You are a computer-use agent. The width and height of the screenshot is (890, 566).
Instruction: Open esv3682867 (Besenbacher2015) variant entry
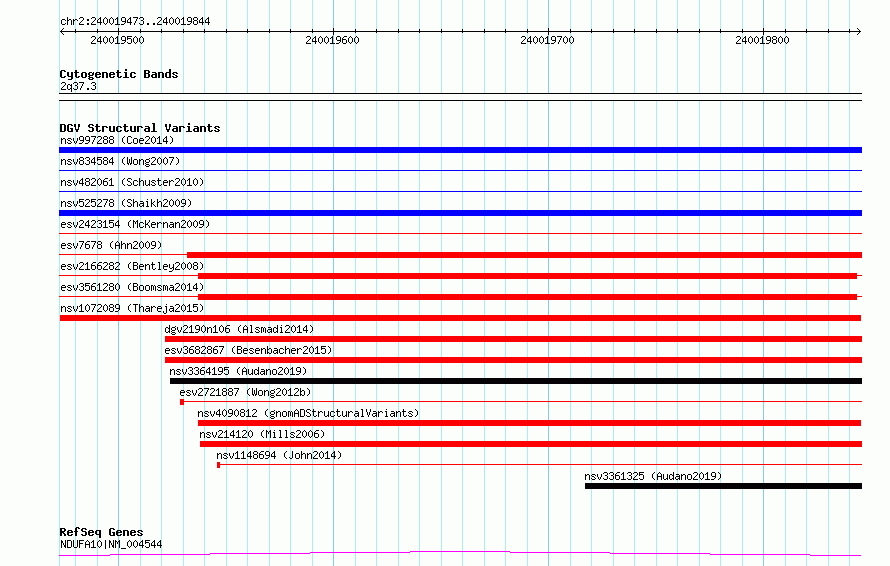[248, 350]
